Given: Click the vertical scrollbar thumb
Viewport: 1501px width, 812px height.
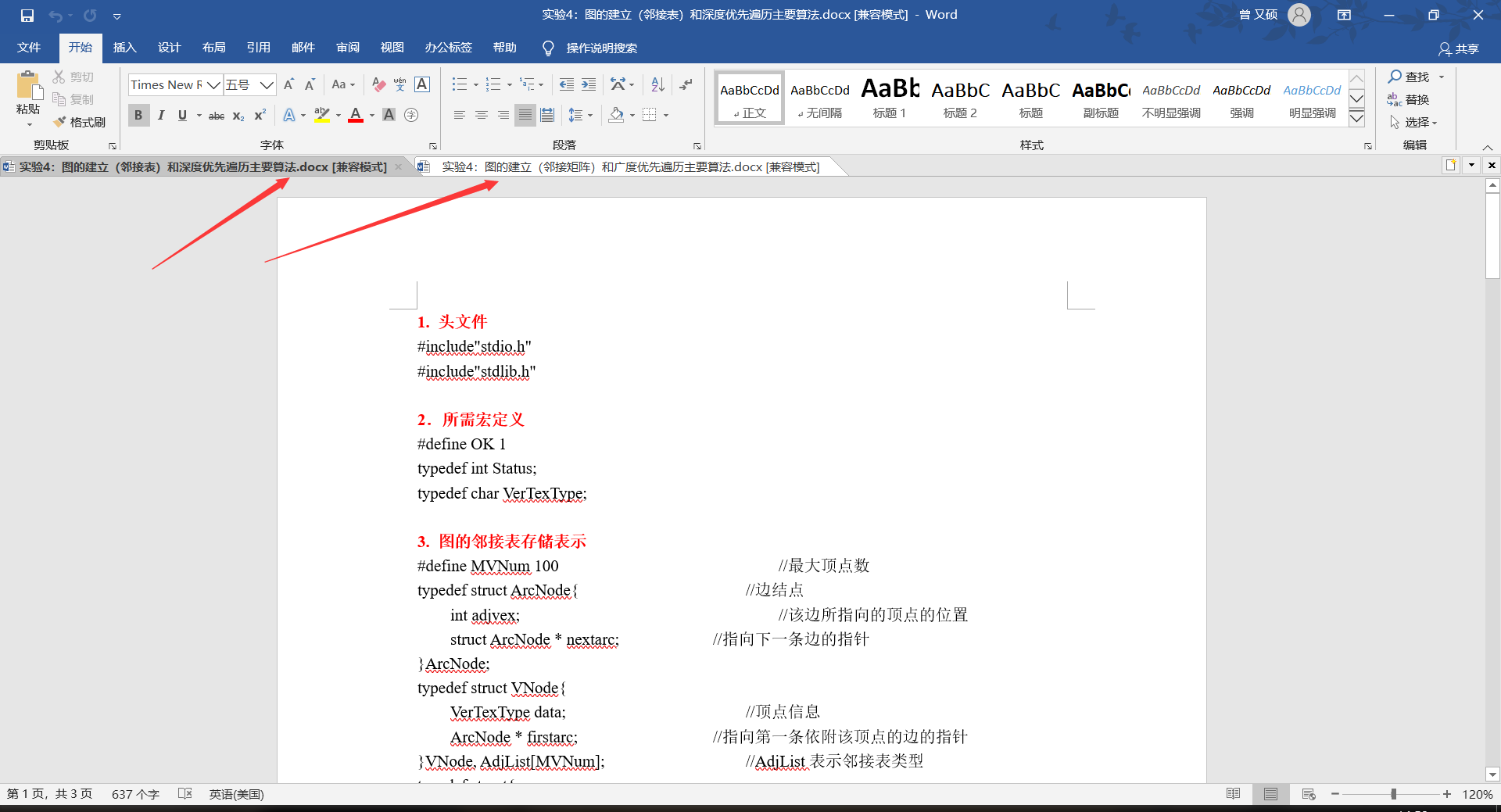Looking at the screenshot, I should coord(1492,236).
